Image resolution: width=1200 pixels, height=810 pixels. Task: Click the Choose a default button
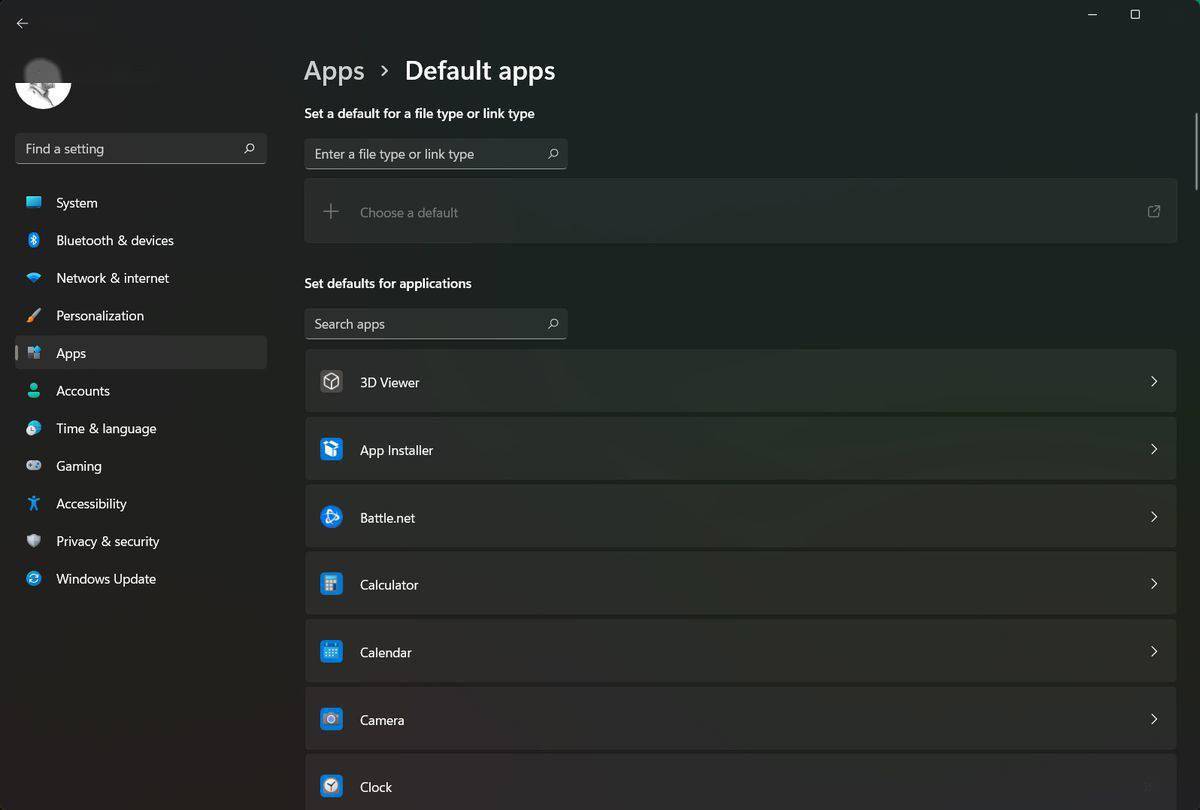[740, 211]
